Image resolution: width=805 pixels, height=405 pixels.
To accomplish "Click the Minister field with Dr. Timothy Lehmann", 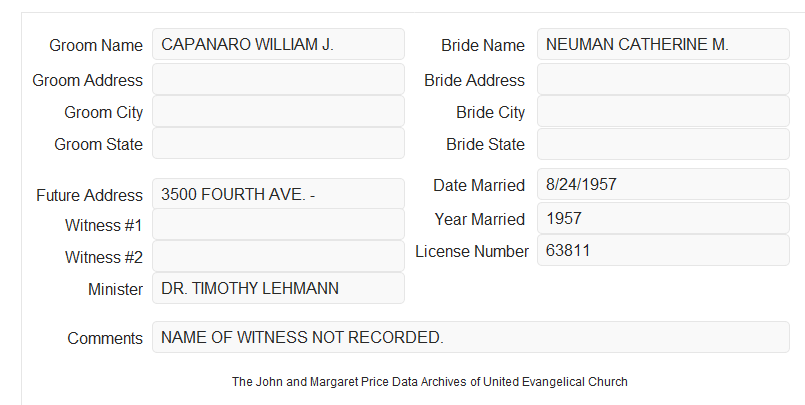I will click(278, 288).
